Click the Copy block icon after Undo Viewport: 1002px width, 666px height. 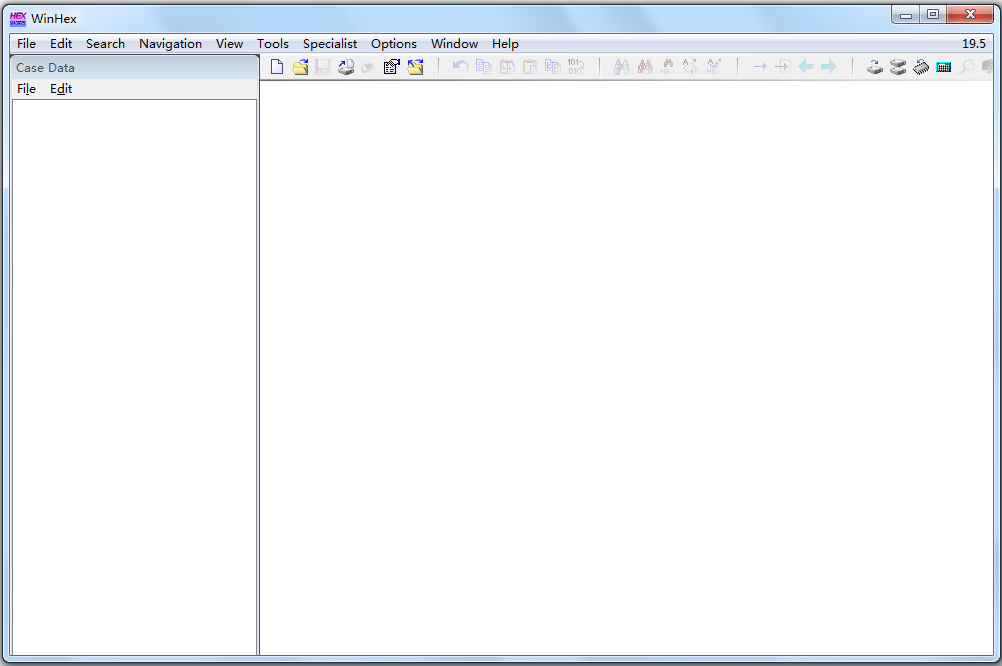[x=484, y=66]
